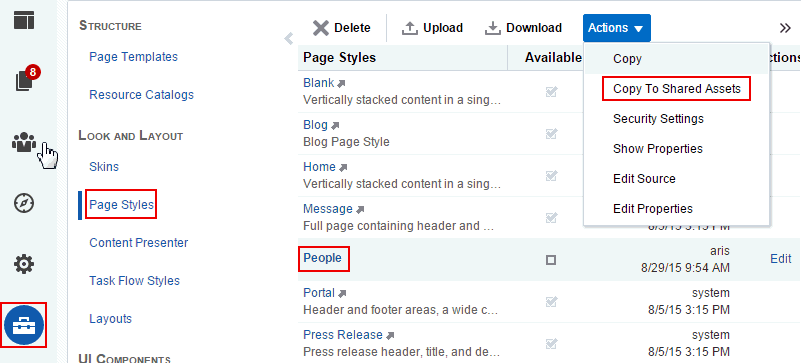
Task: Select Security Settings menu entry
Action: coord(658,119)
